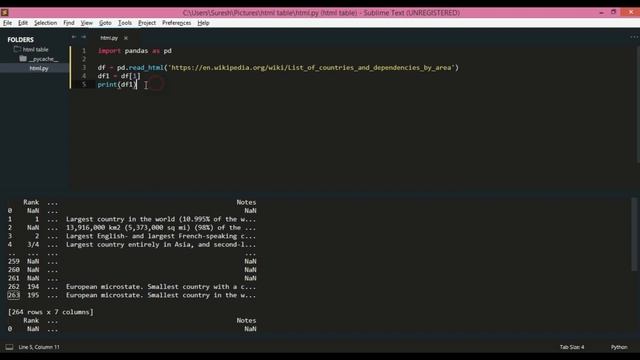Screen dimensions: 640x360
Task: Open the Preferences menu
Action: 176,23
